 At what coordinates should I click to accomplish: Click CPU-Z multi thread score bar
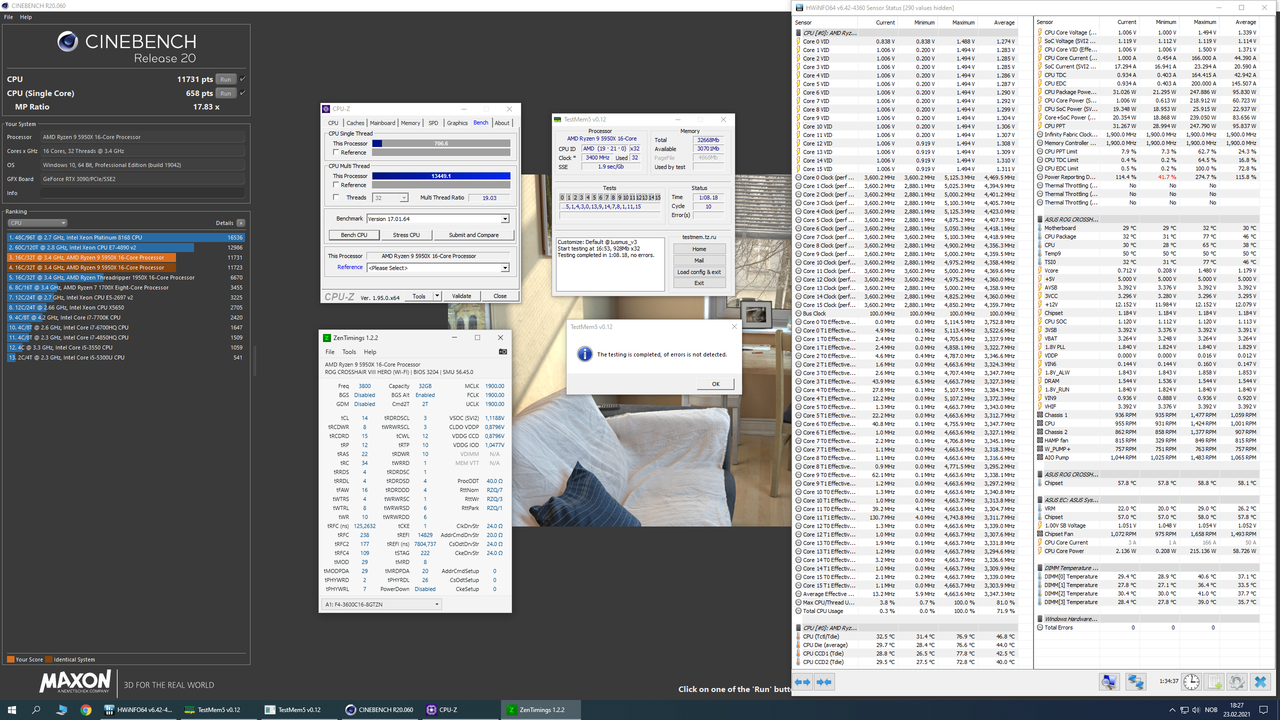441,176
